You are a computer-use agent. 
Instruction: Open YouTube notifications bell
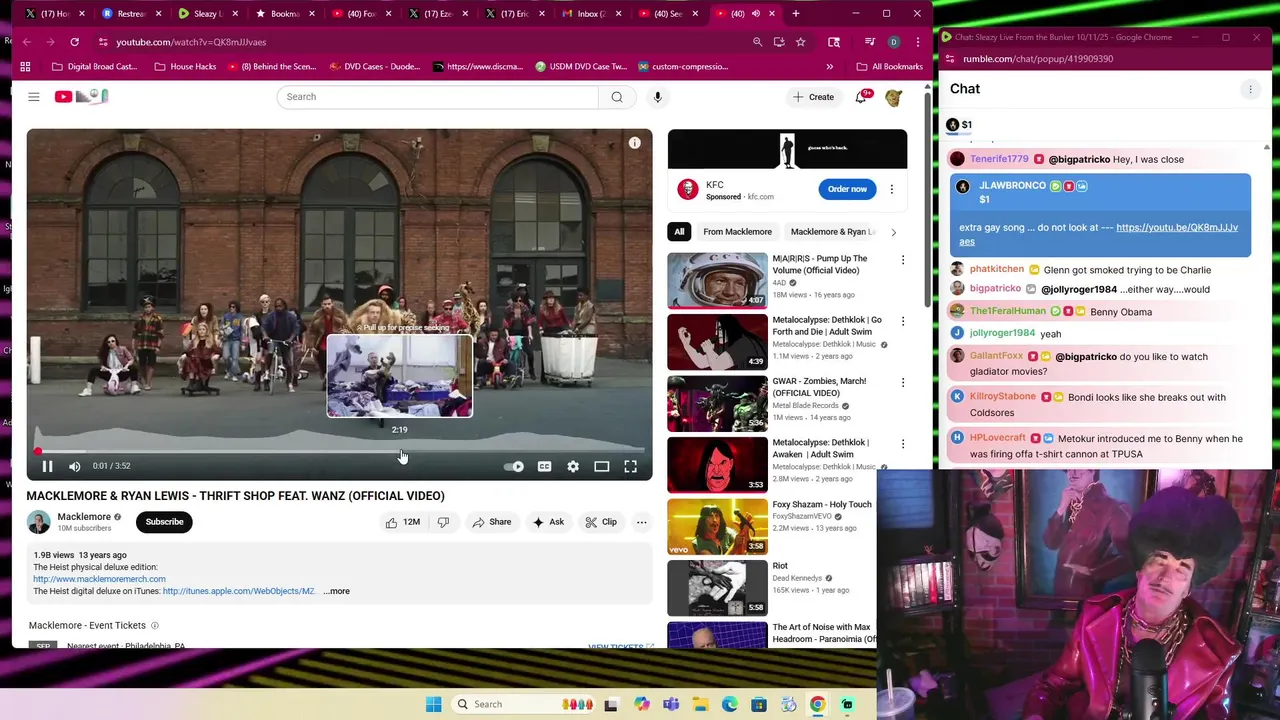coord(861,97)
